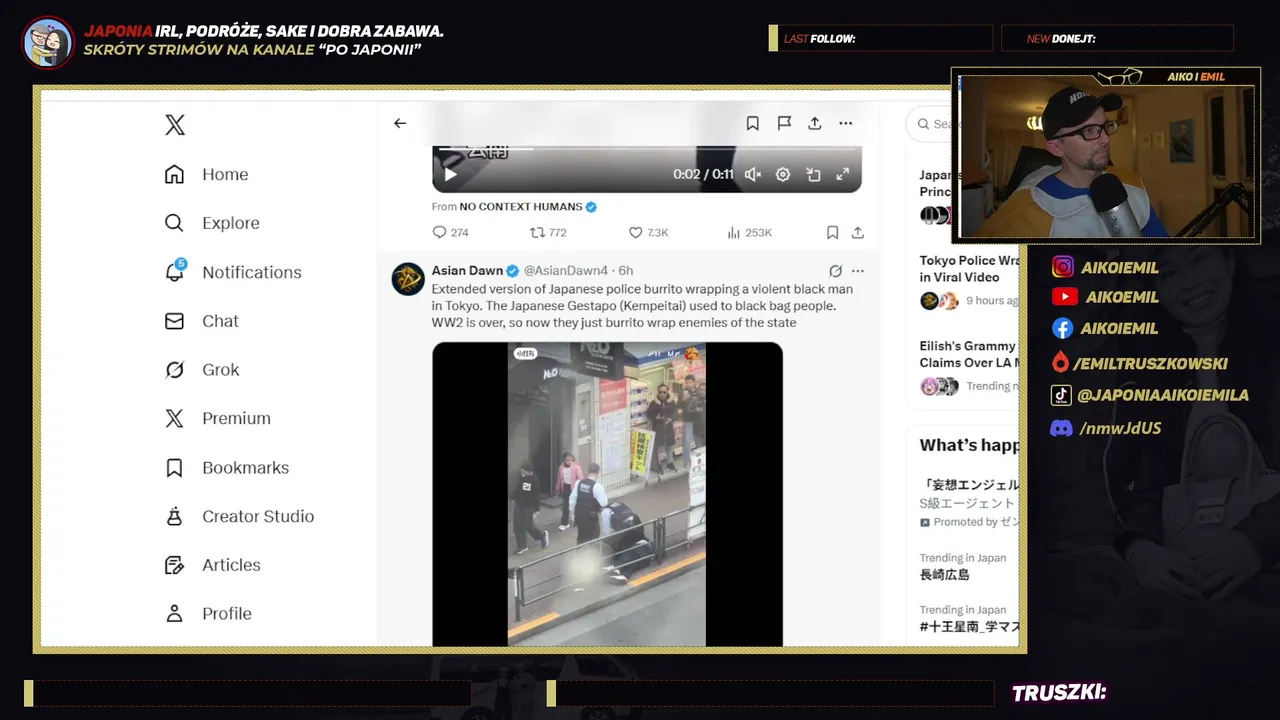Open header three-dot more menu
This screenshot has height=720, width=1280.
point(846,123)
